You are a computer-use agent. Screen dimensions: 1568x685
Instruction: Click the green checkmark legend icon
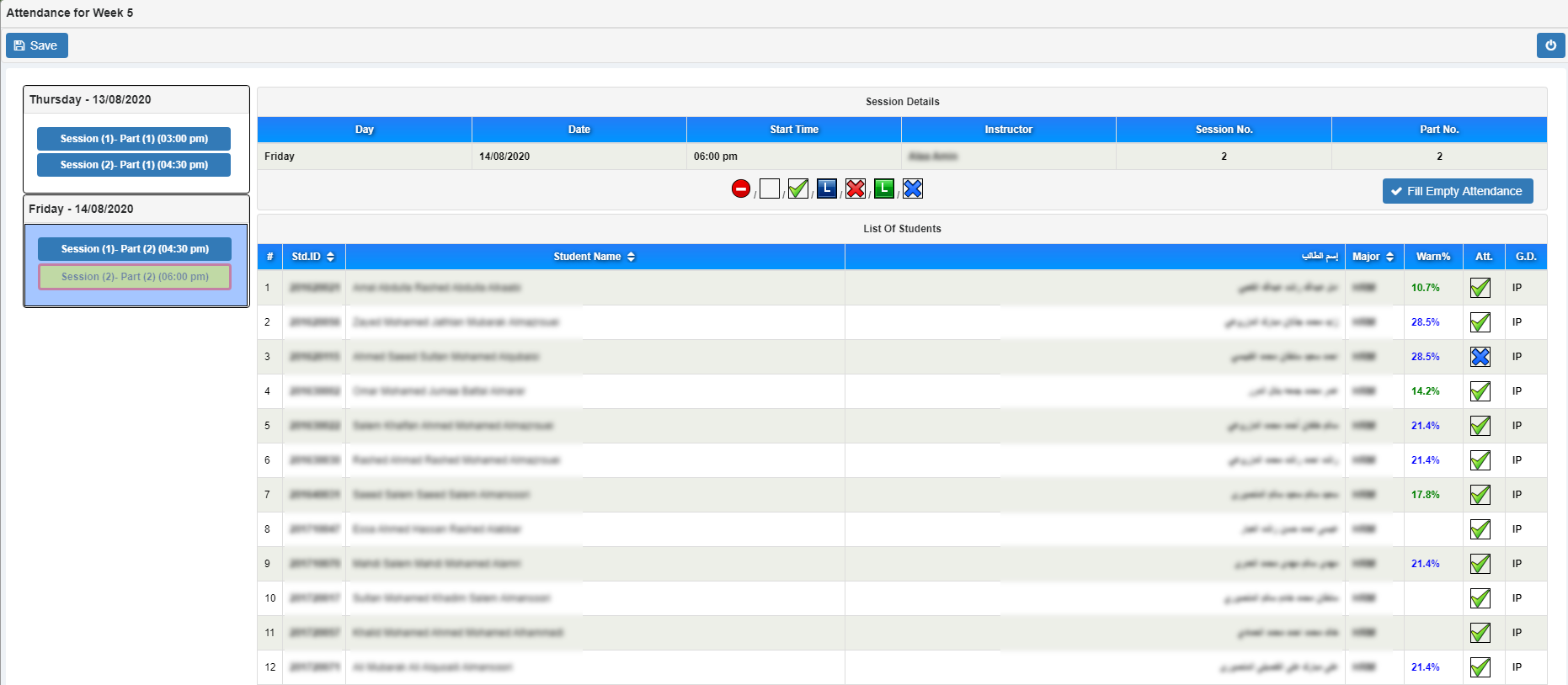[x=798, y=189]
